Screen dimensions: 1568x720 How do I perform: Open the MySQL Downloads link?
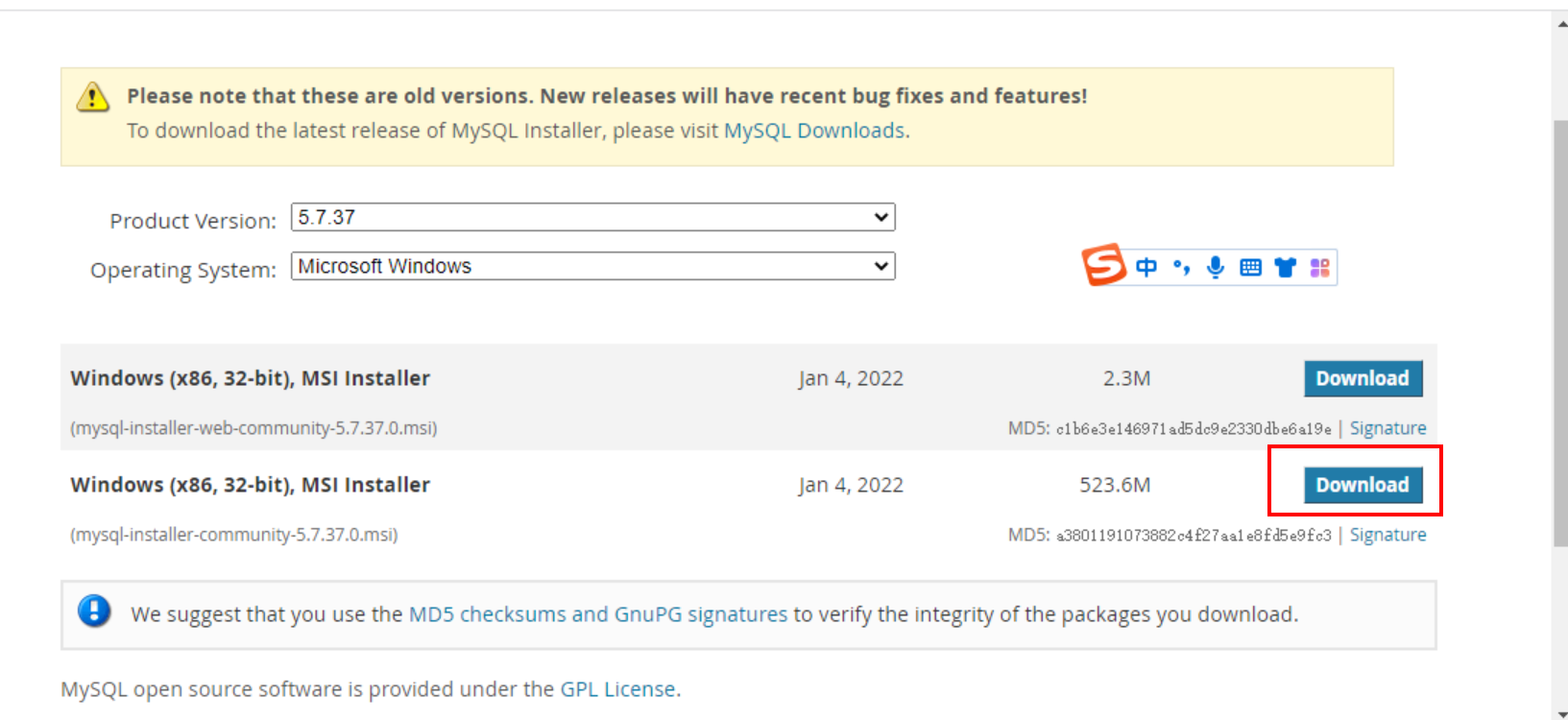click(814, 131)
